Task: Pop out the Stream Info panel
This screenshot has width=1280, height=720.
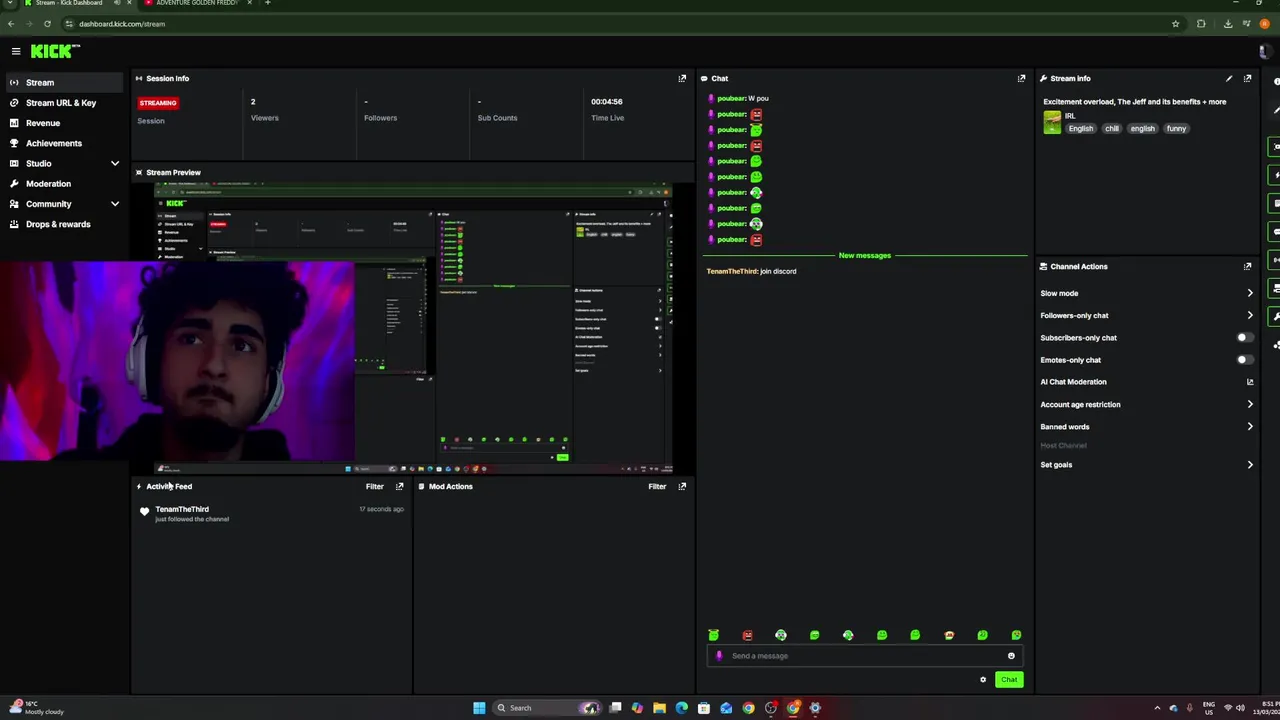Action: pyautogui.click(x=1247, y=78)
